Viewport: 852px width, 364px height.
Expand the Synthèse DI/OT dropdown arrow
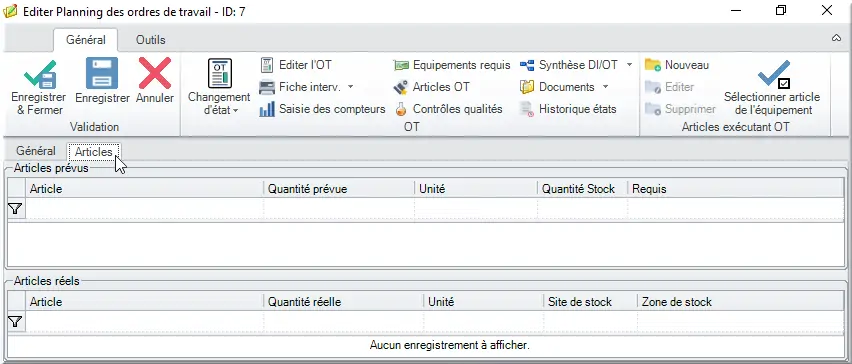[x=629, y=65]
